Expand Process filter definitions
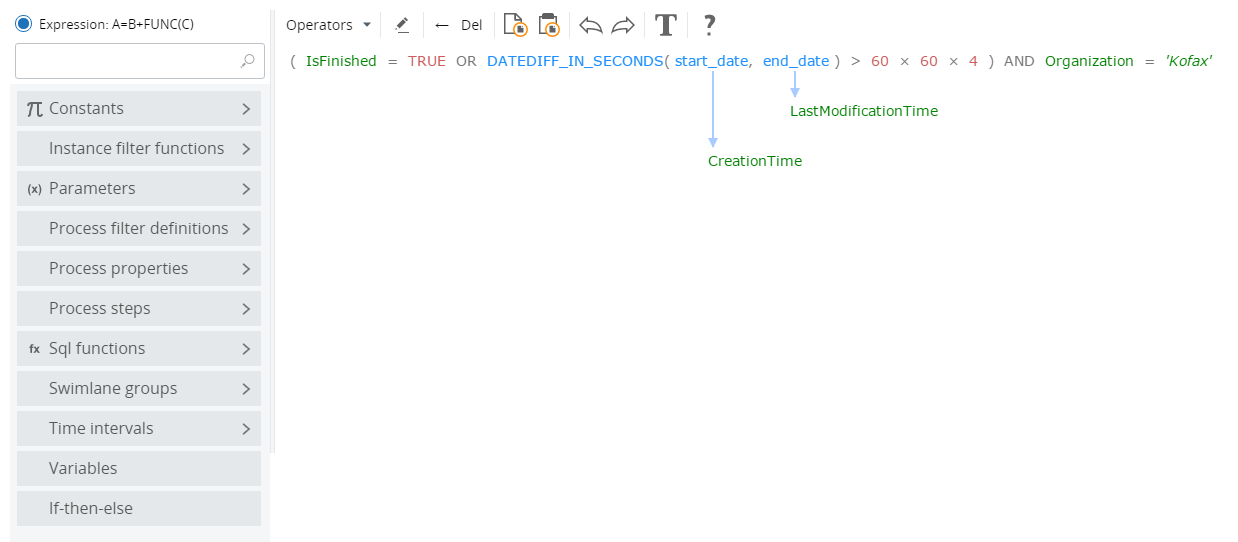This screenshot has width=1238, height=542. click(139, 228)
